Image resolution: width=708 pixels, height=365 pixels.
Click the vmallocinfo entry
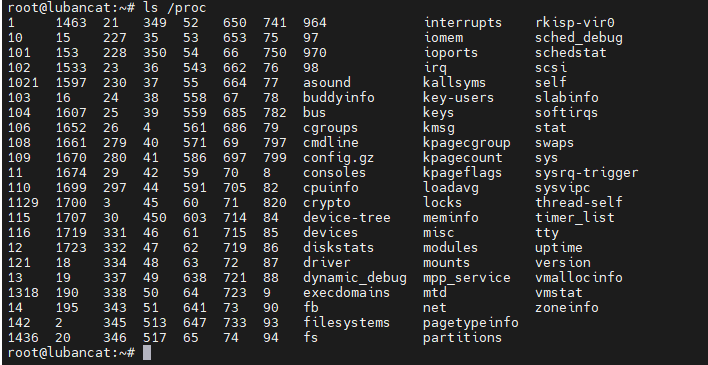579,278
